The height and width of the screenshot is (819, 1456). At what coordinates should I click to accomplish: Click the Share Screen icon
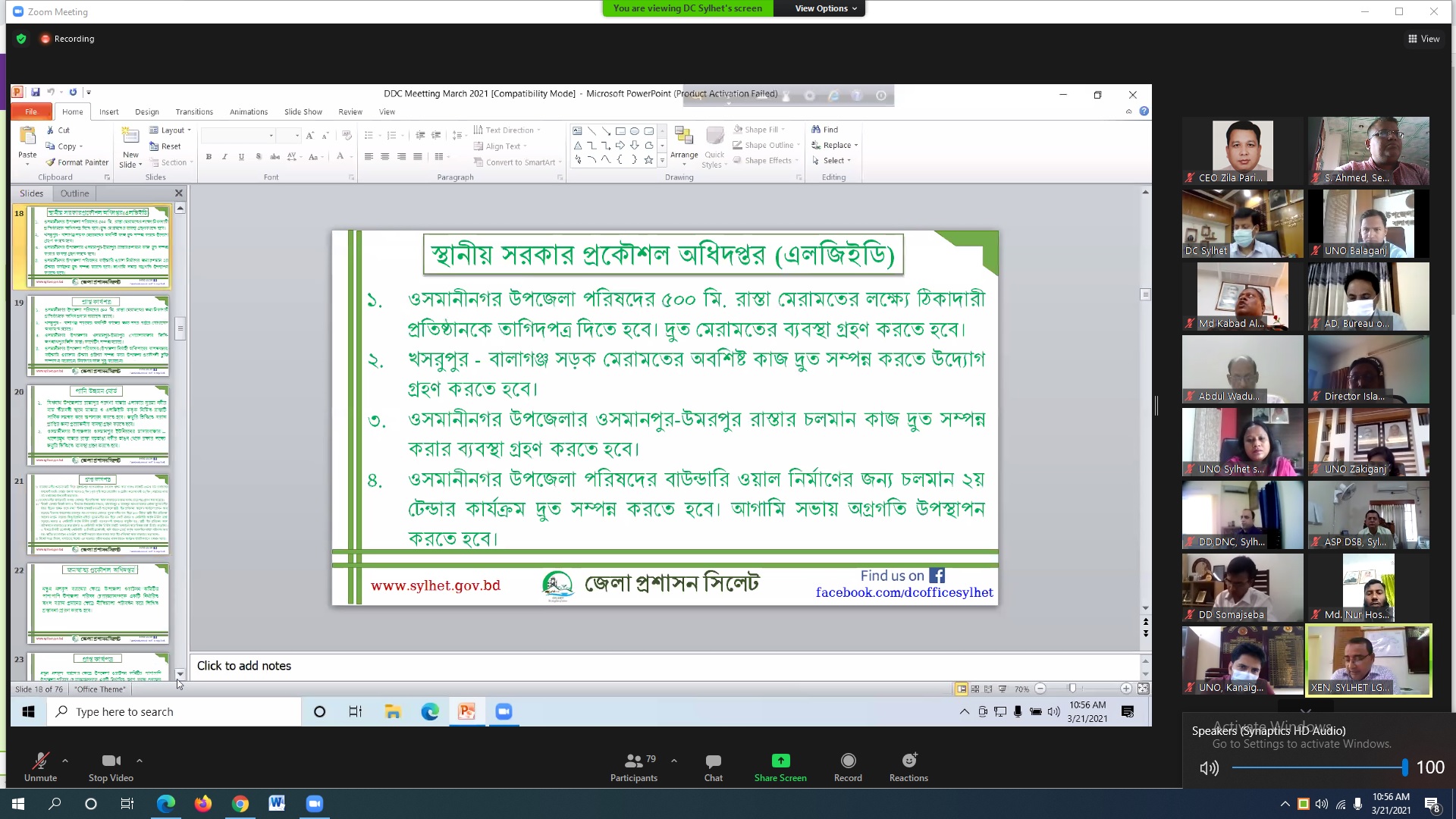pyautogui.click(x=780, y=761)
